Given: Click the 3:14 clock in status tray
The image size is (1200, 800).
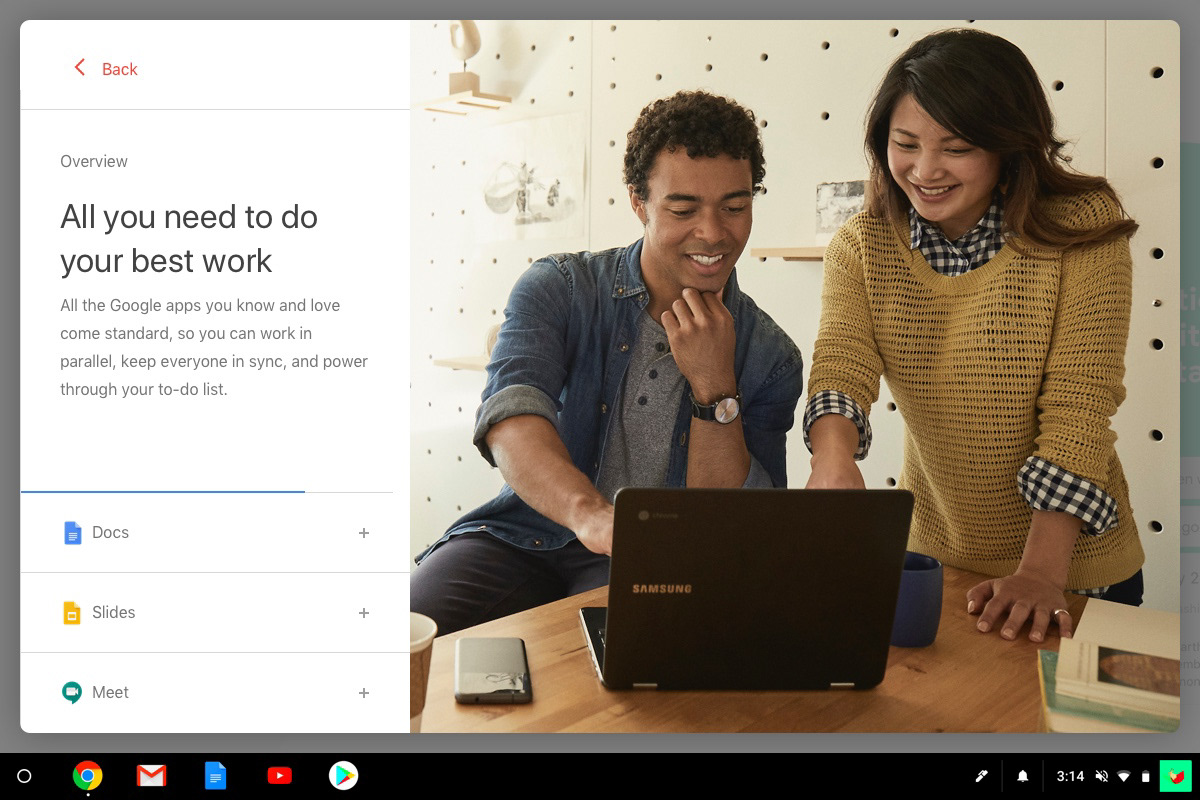Looking at the screenshot, I should tap(1070, 776).
